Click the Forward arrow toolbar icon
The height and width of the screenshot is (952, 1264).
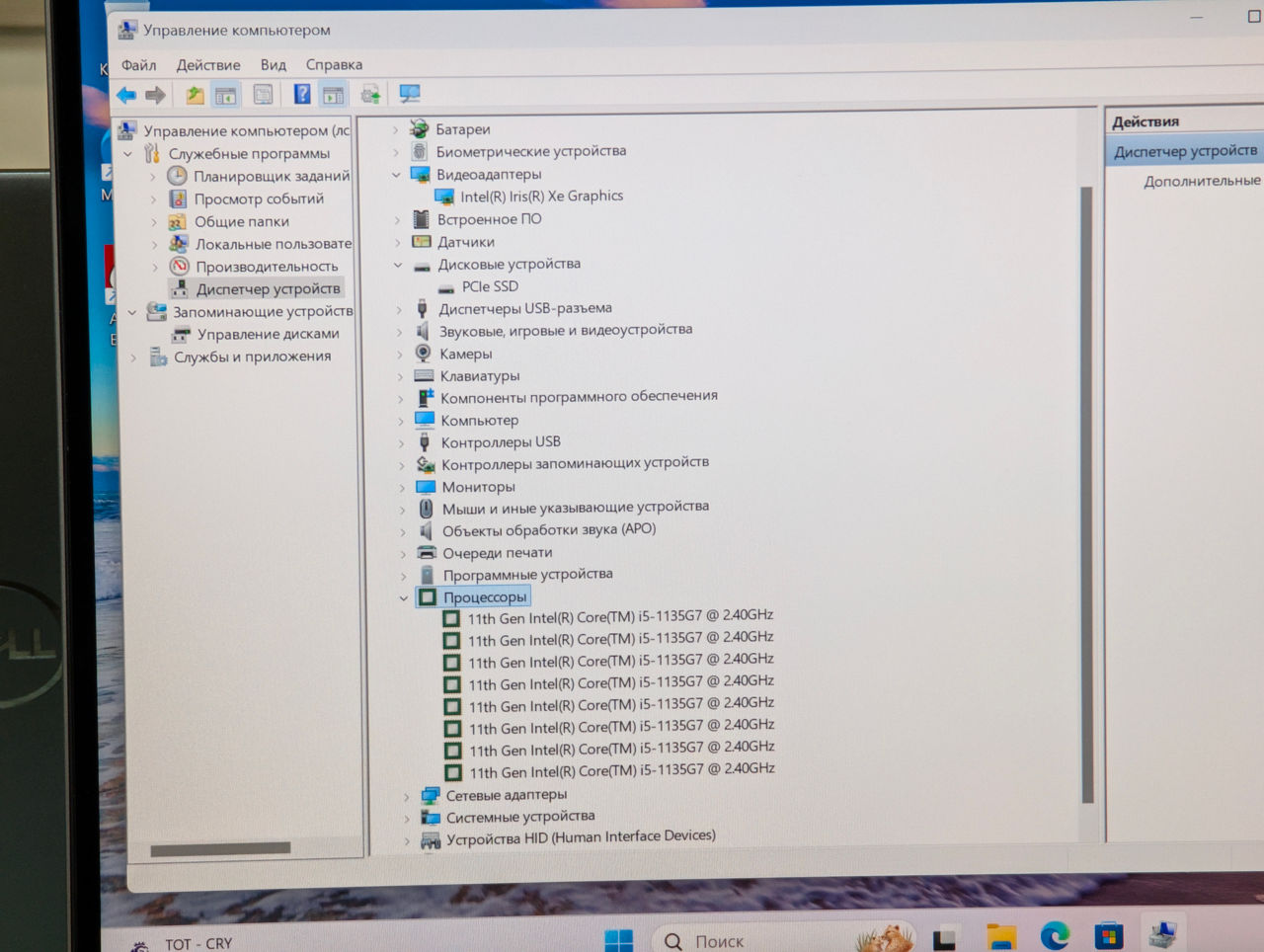(x=155, y=95)
